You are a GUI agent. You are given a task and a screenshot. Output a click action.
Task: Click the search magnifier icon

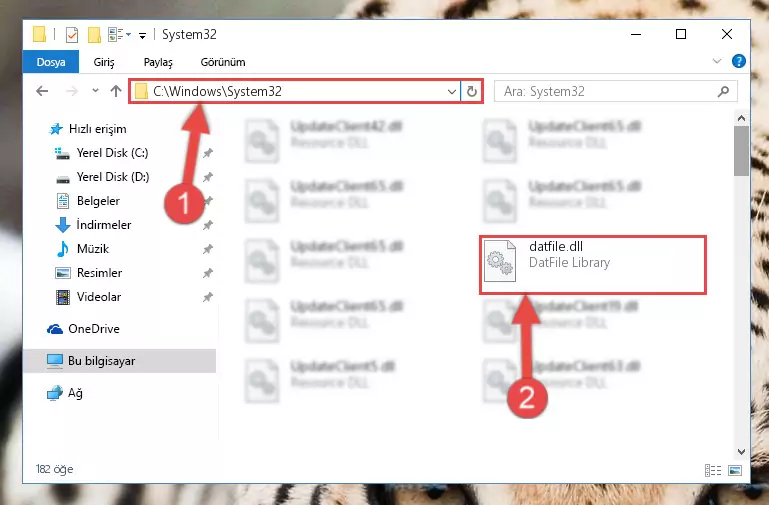pyautogui.click(x=723, y=92)
